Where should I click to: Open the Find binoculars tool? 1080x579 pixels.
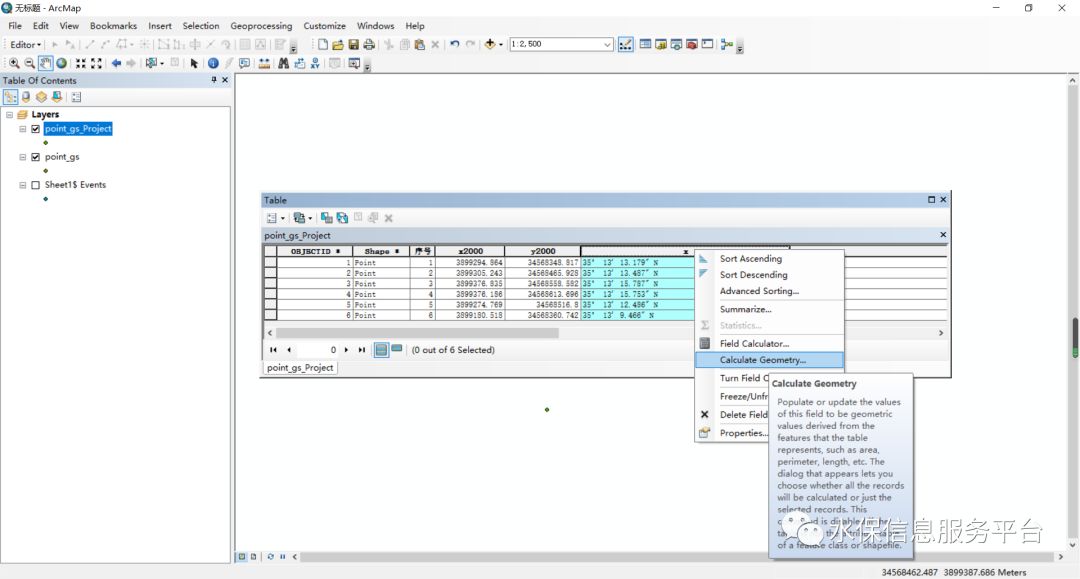coord(283,63)
